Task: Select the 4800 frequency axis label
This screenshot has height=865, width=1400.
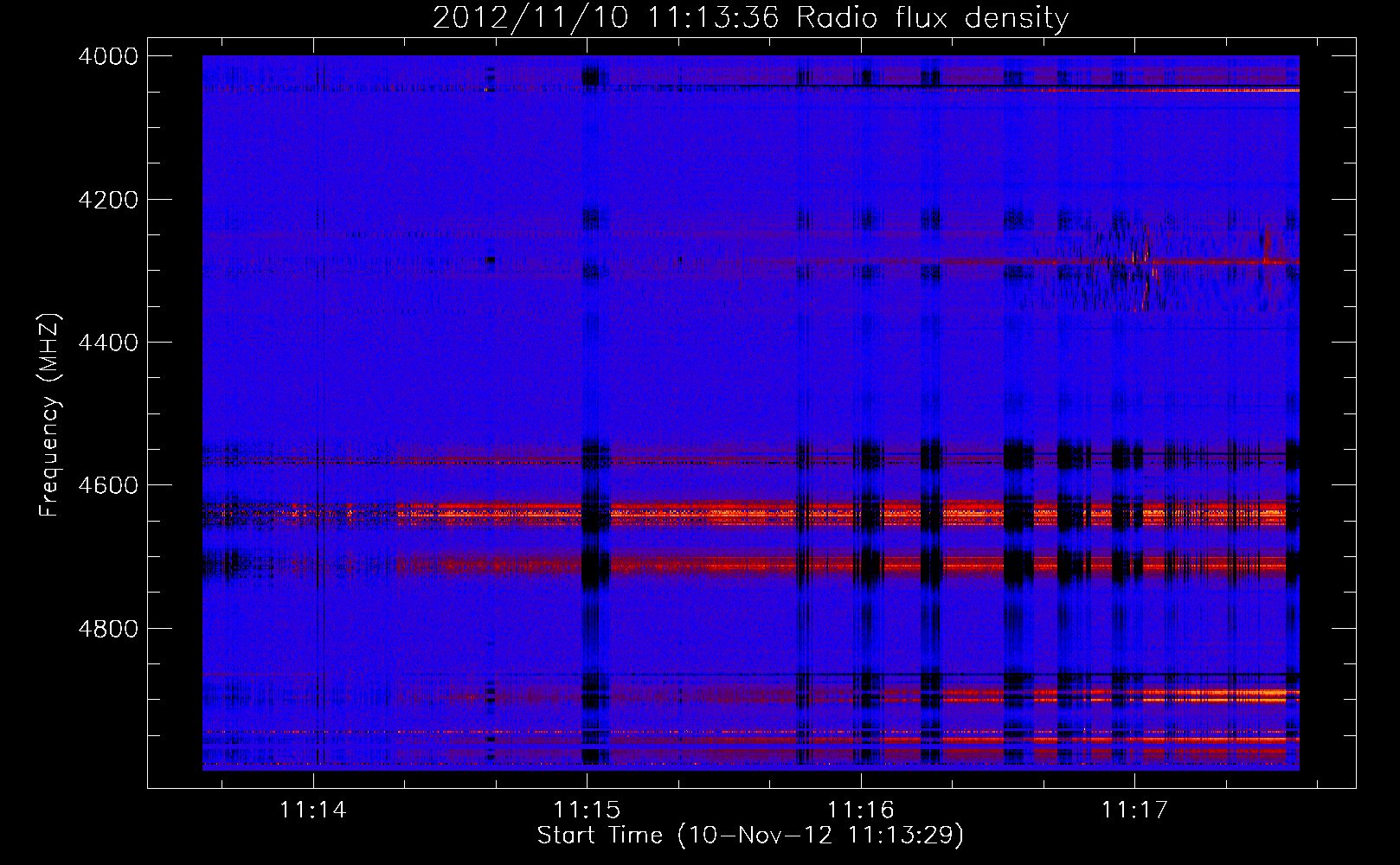Action: point(108,629)
